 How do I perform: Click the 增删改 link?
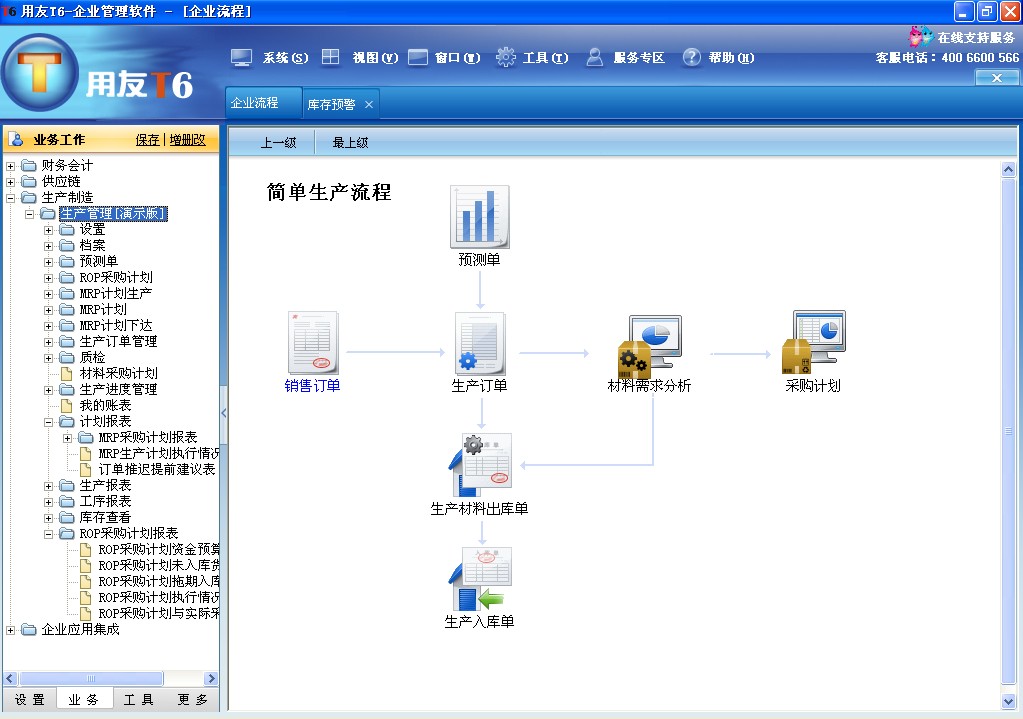(188, 140)
